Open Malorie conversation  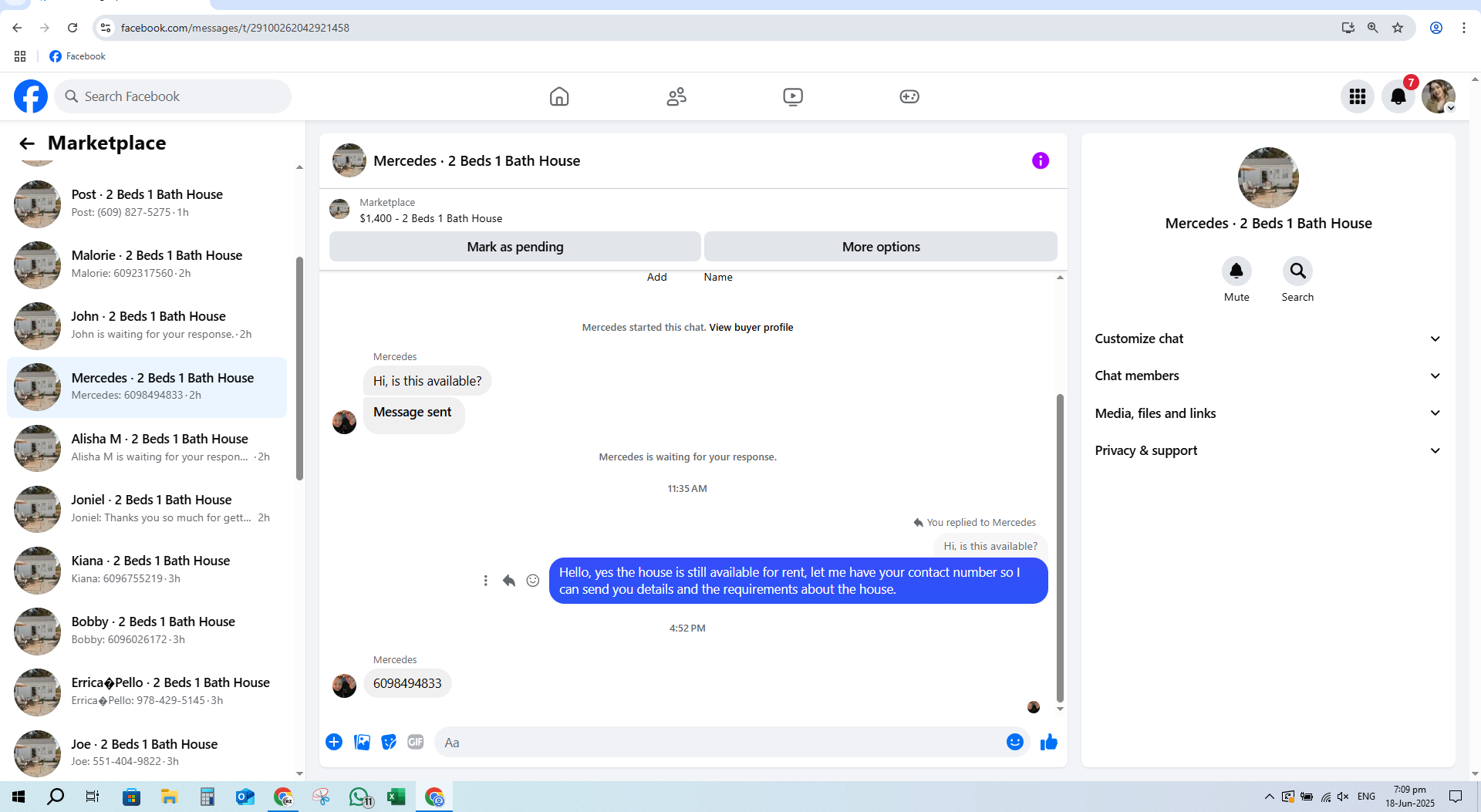147,264
